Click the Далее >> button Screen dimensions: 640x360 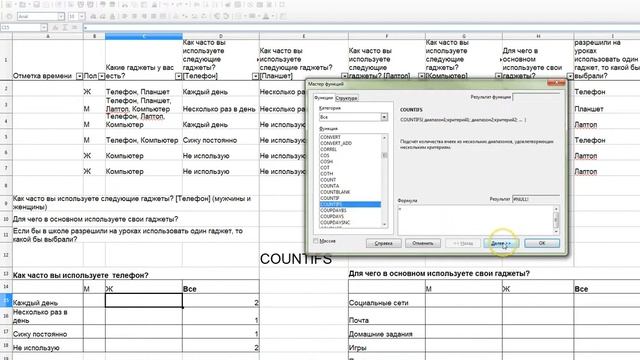click(x=501, y=243)
